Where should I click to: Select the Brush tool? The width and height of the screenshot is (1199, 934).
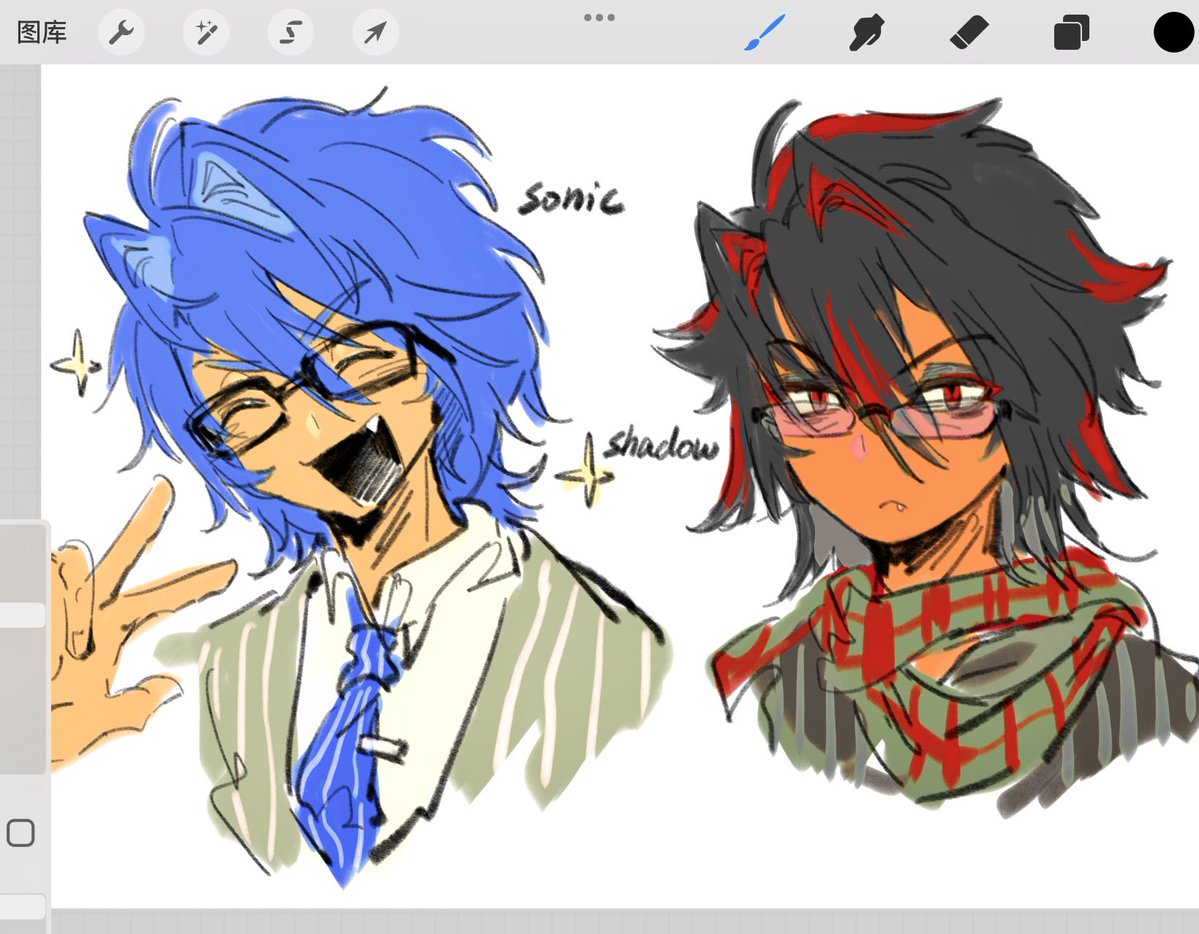tap(764, 33)
